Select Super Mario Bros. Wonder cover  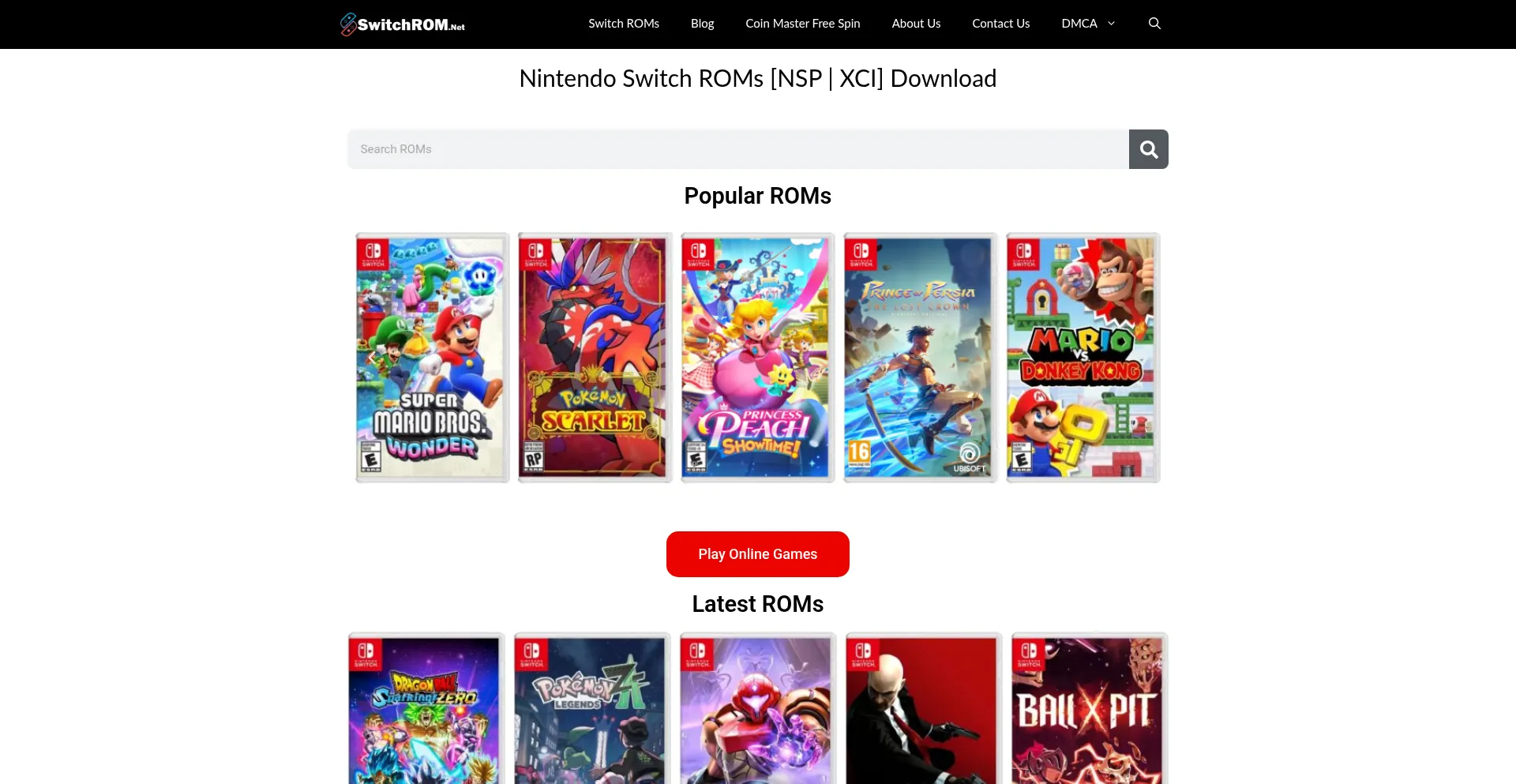coord(432,358)
